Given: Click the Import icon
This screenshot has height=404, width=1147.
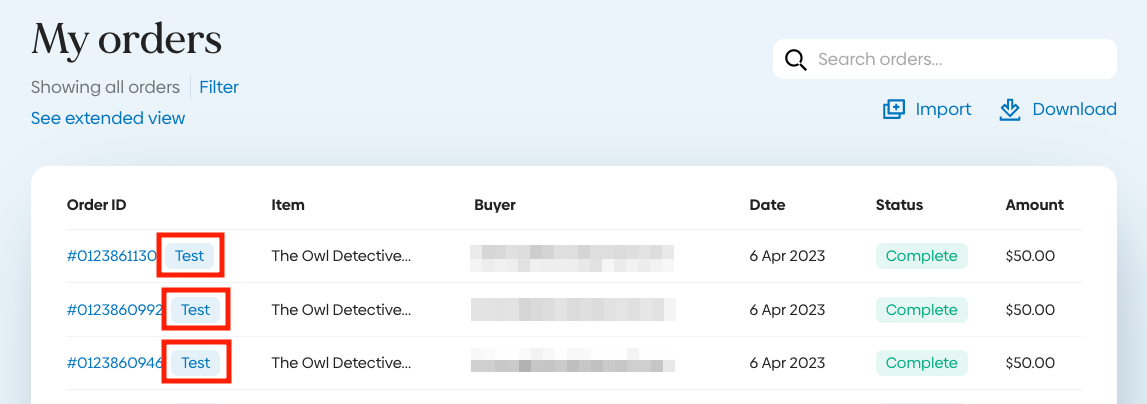Looking at the screenshot, I should click(893, 109).
